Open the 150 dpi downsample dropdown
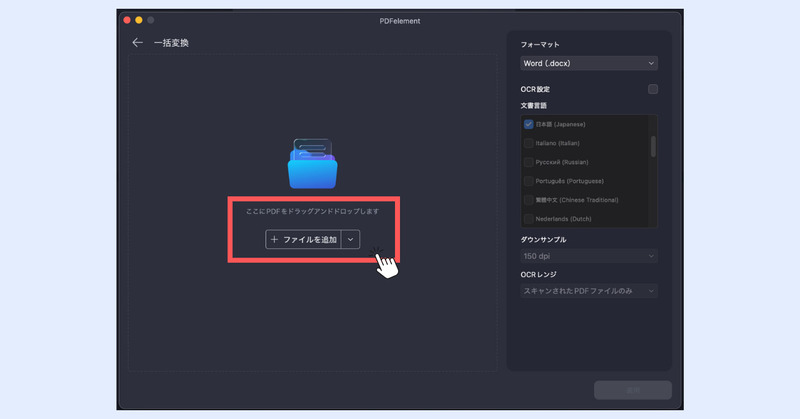 point(589,256)
